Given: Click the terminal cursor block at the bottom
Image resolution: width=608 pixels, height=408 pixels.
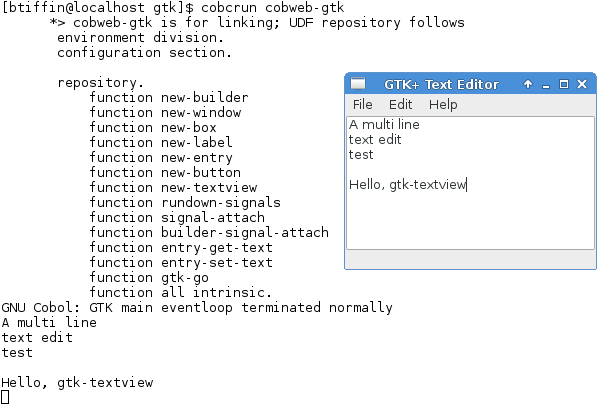Looking at the screenshot, I should (x=5, y=397).
